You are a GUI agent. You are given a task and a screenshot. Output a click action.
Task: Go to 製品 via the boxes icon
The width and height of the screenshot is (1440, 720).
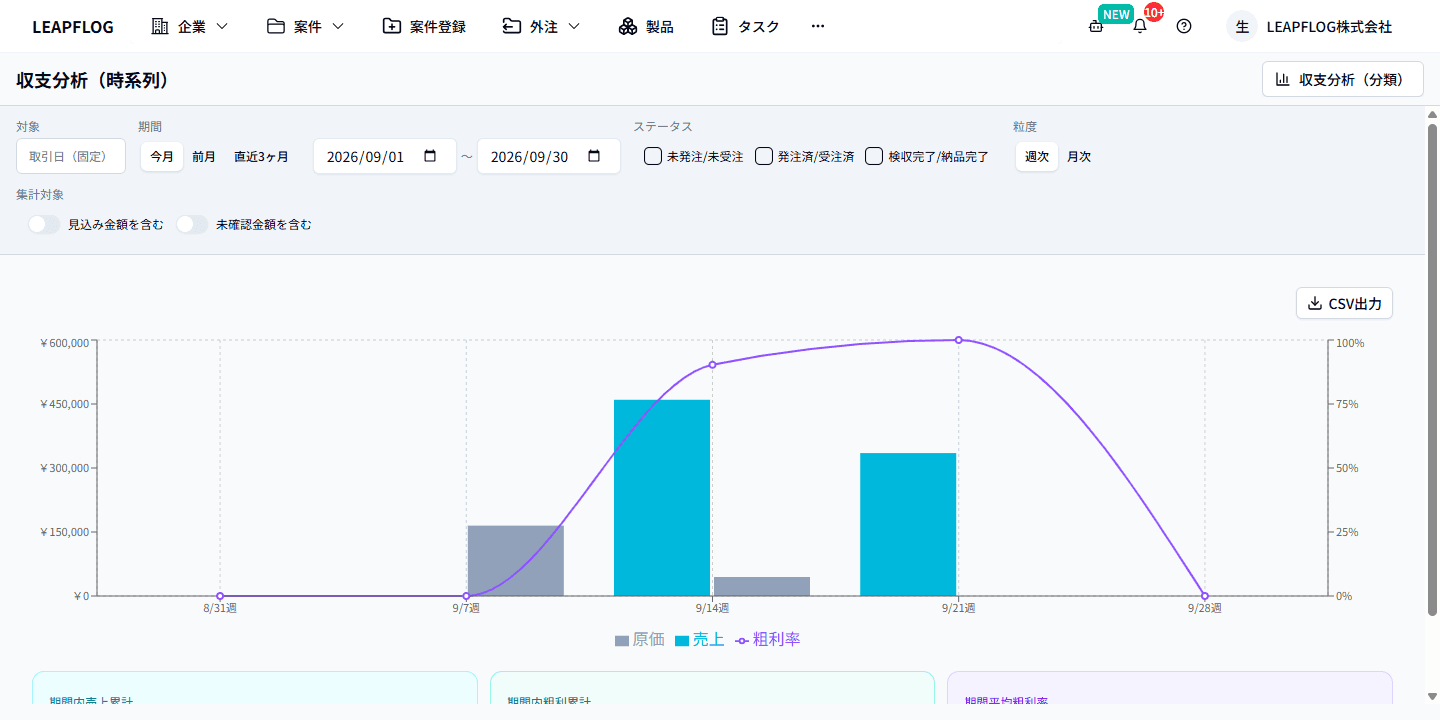627,27
